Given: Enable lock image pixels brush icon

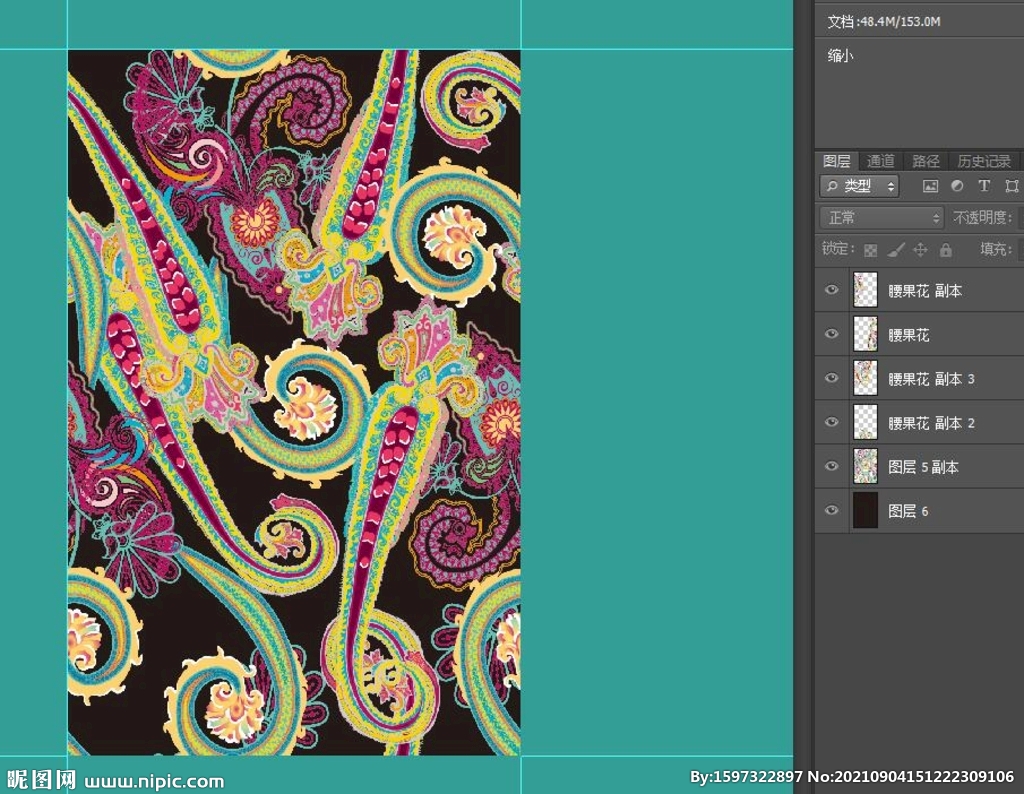Looking at the screenshot, I should point(896,250).
